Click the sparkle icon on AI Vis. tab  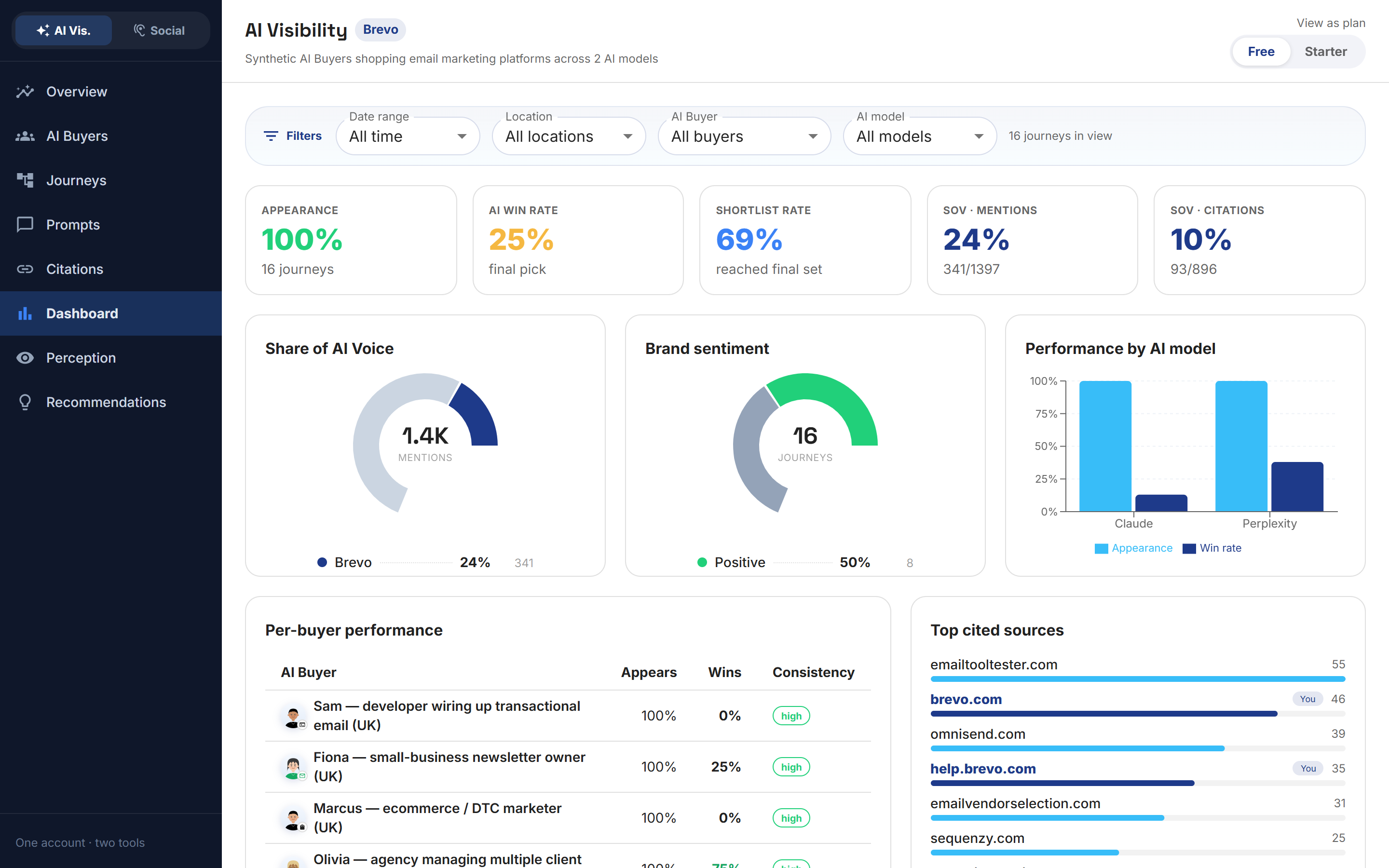tap(43, 30)
